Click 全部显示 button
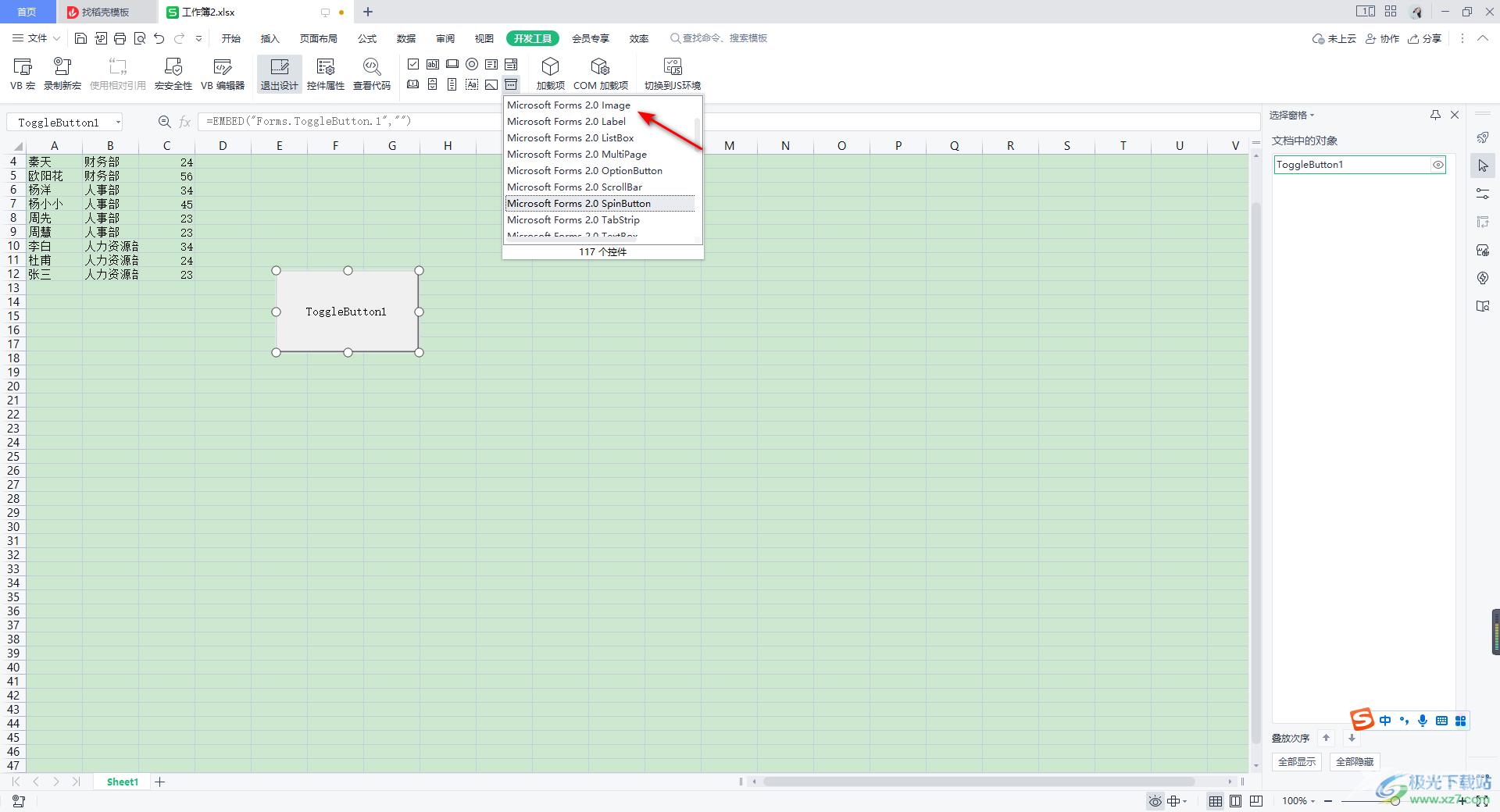 point(1297,761)
